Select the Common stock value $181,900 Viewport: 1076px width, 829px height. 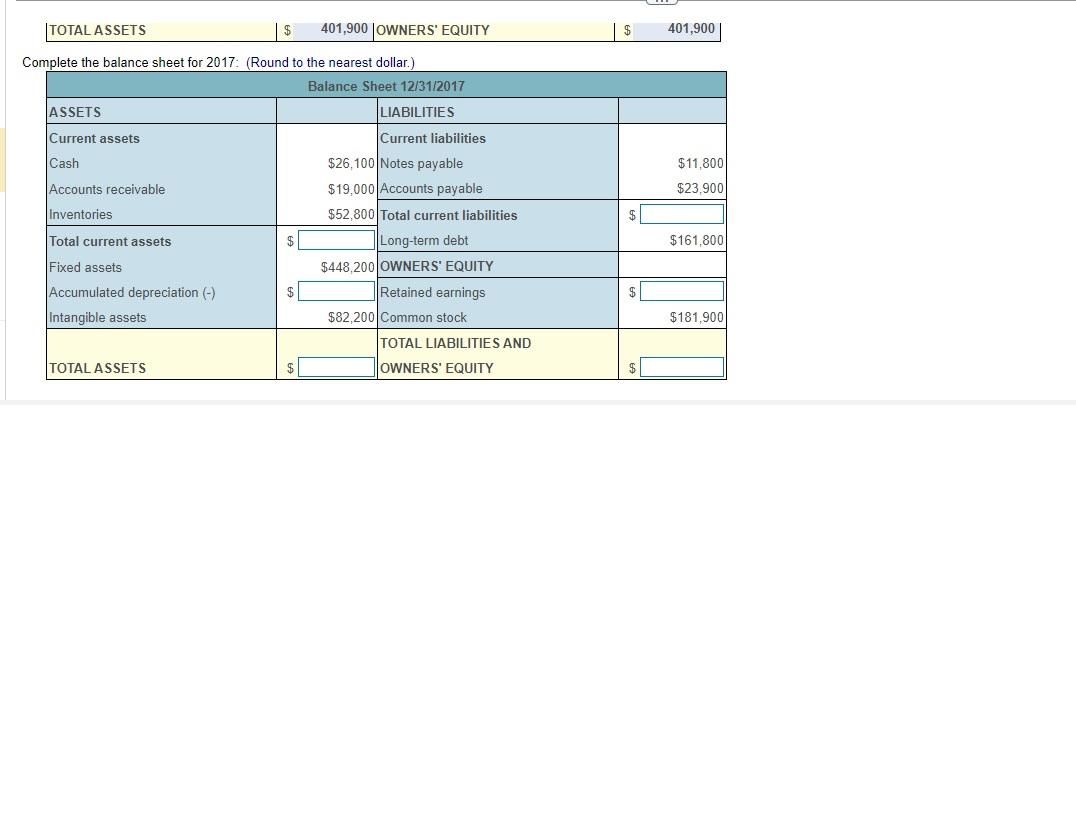coord(697,317)
